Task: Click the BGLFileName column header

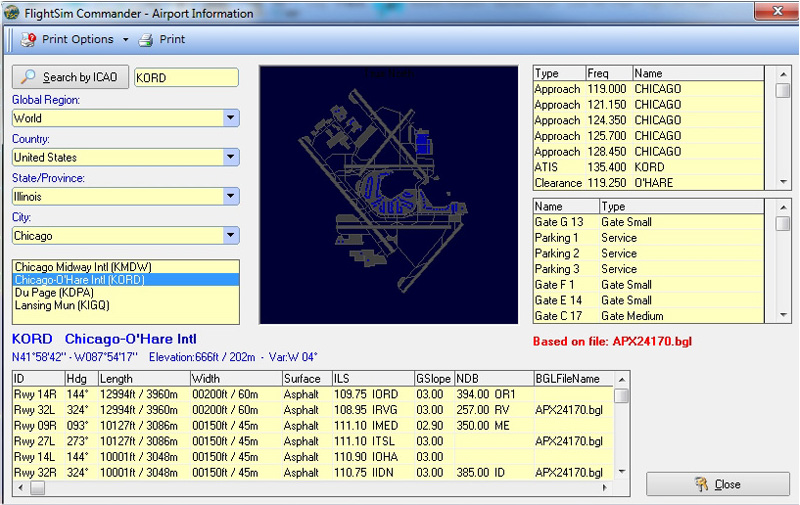Action: 573,378
